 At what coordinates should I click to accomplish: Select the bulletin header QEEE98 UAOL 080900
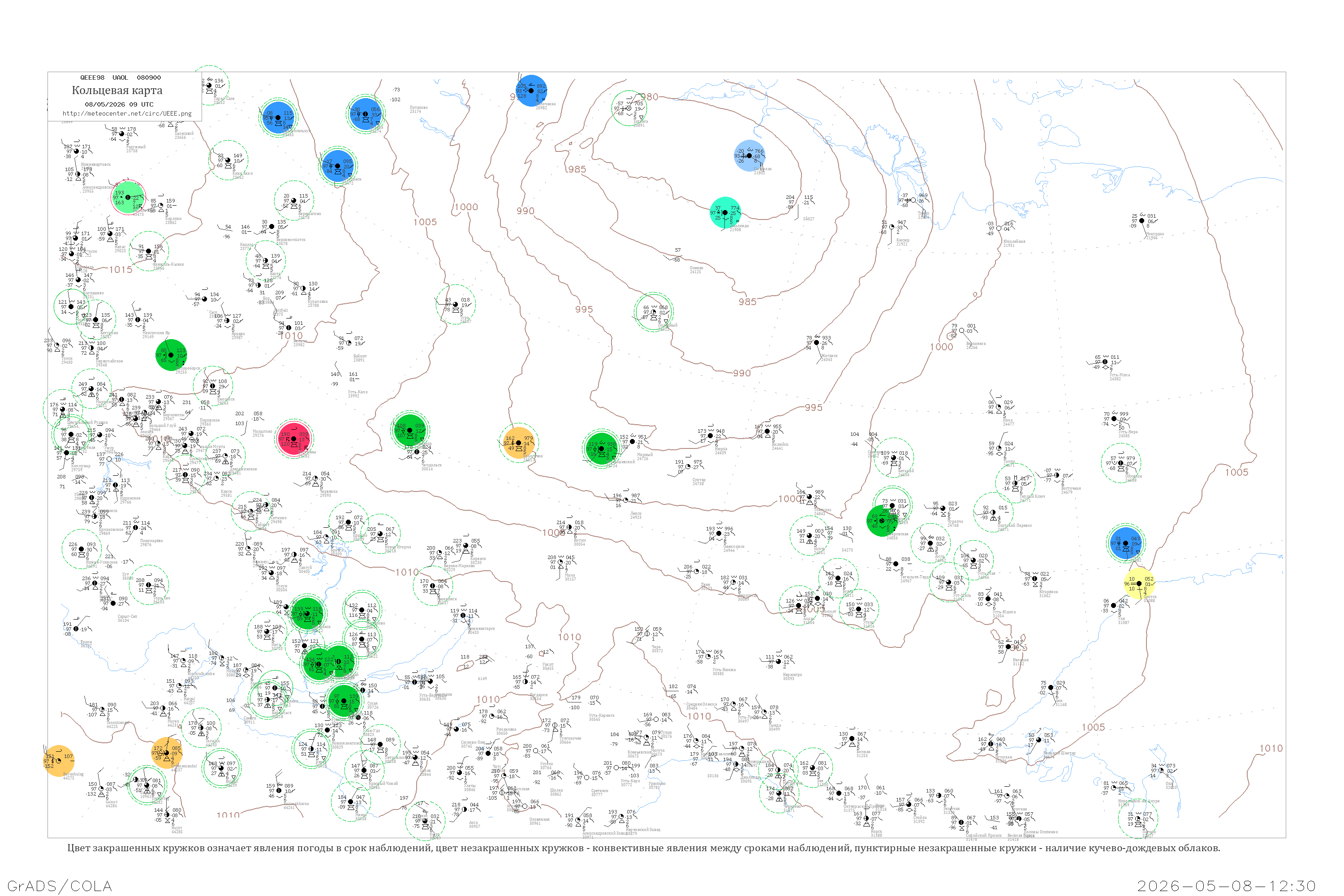tap(121, 78)
